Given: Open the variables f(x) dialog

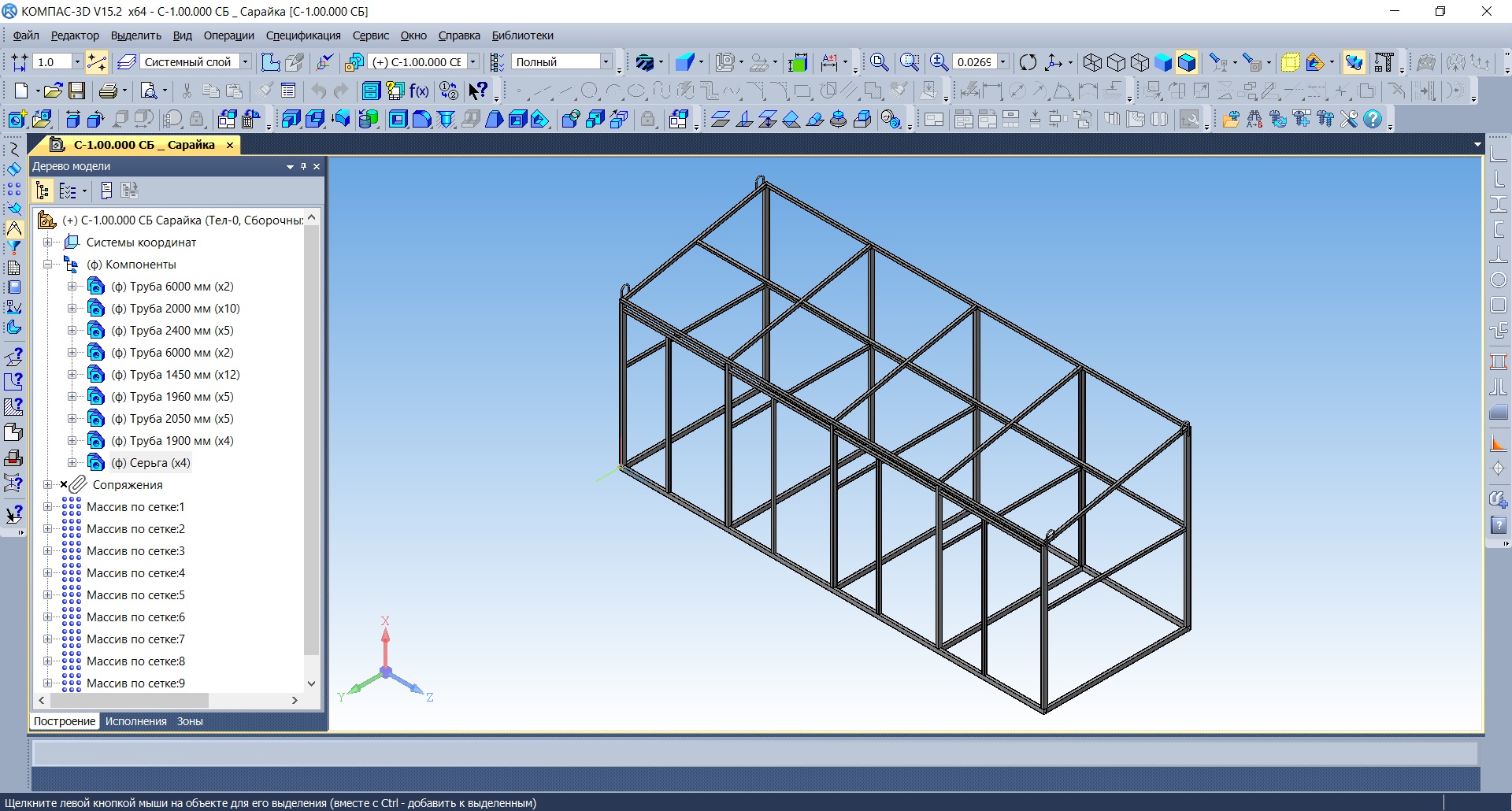Looking at the screenshot, I should click(419, 91).
